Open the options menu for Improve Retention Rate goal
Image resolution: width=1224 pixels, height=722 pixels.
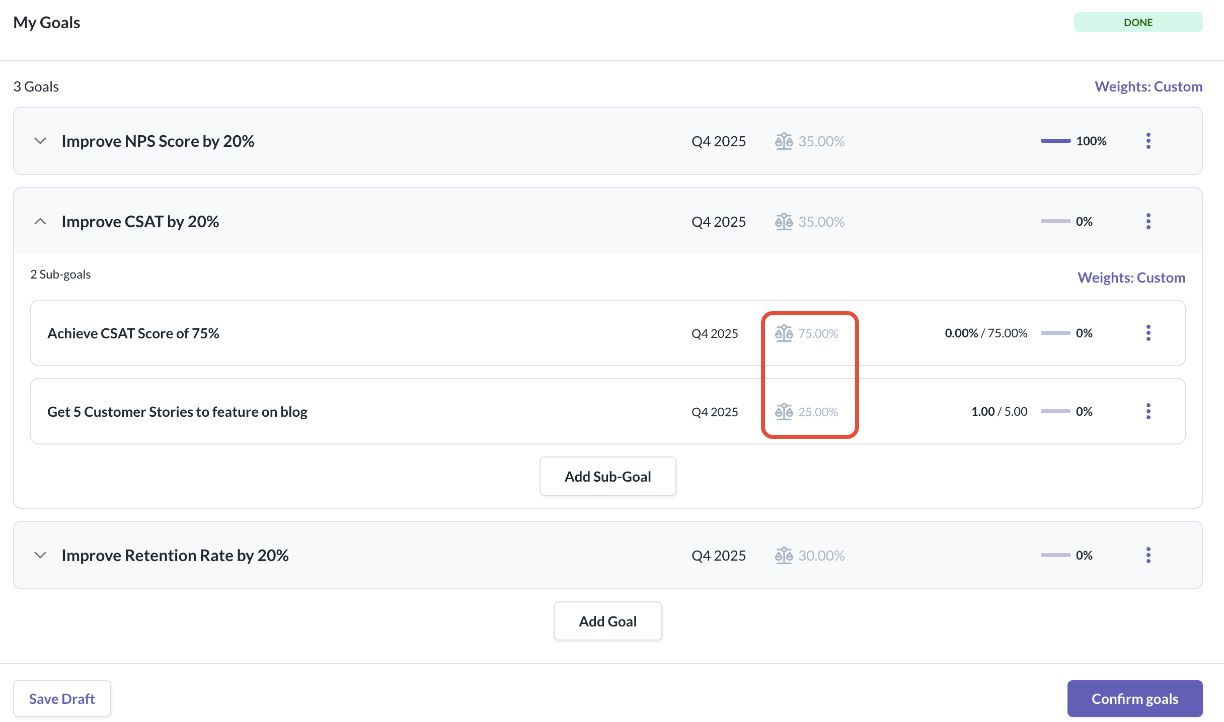[1148, 555]
